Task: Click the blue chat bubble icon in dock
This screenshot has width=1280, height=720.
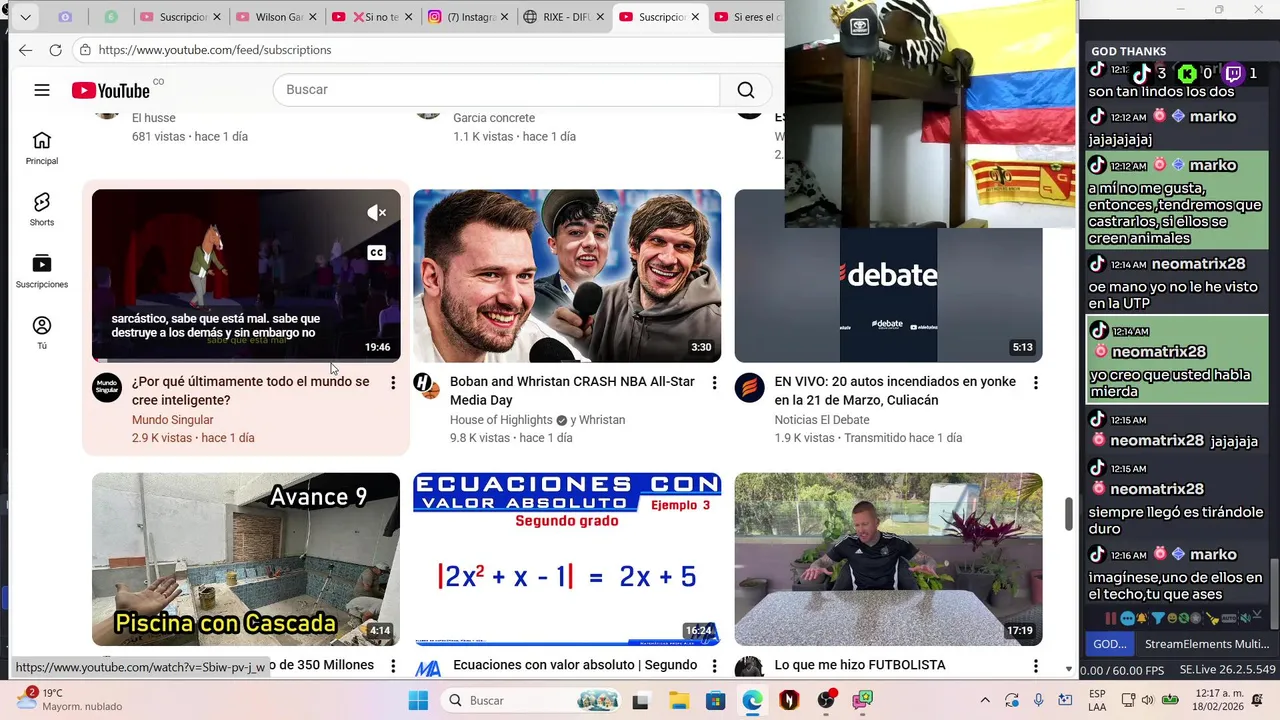Action: tap(1128, 618)
